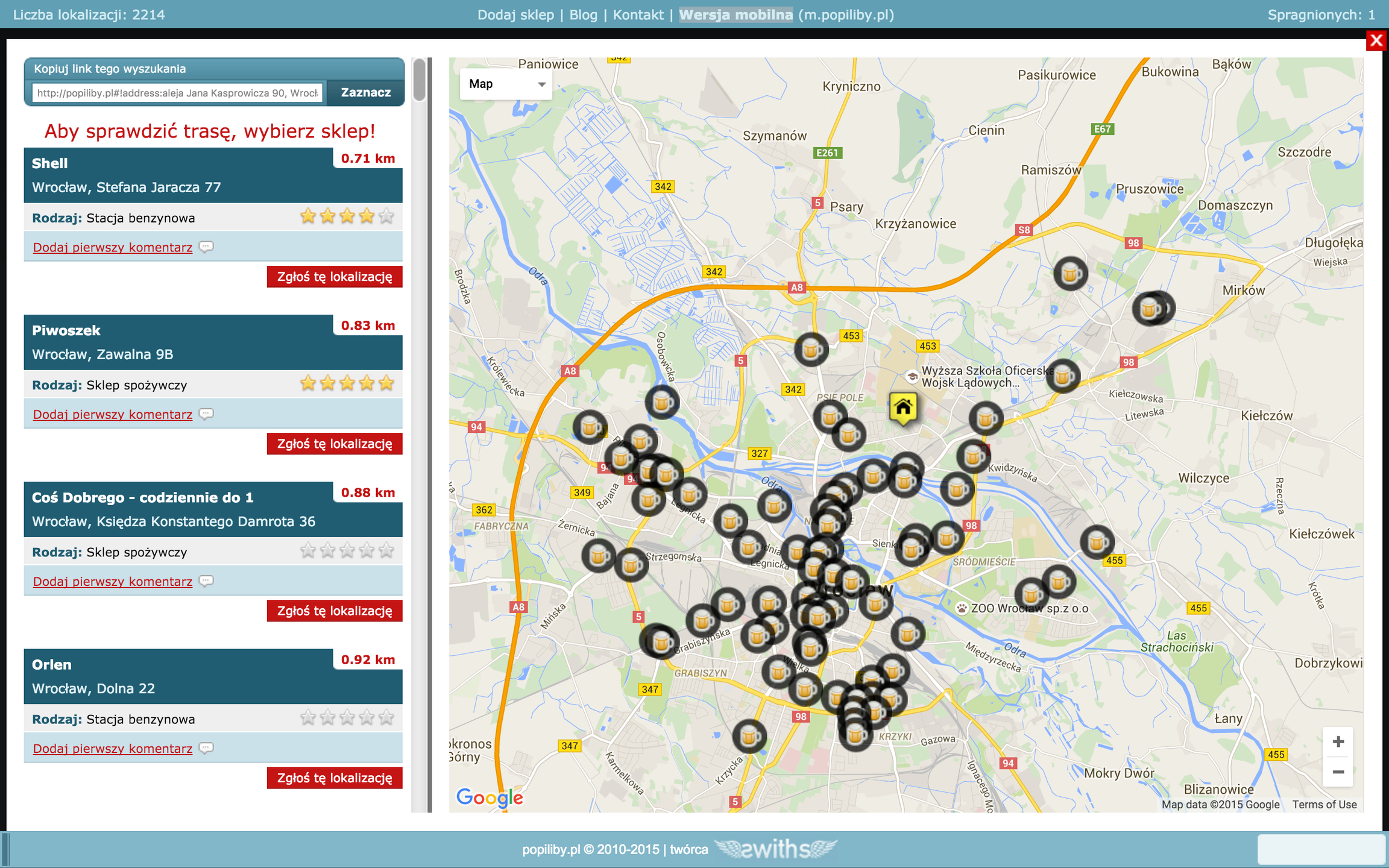Click the Wyższa Szkoła Oficerska map label
This screenshot has height=868, width=1389.
[987, 376]
